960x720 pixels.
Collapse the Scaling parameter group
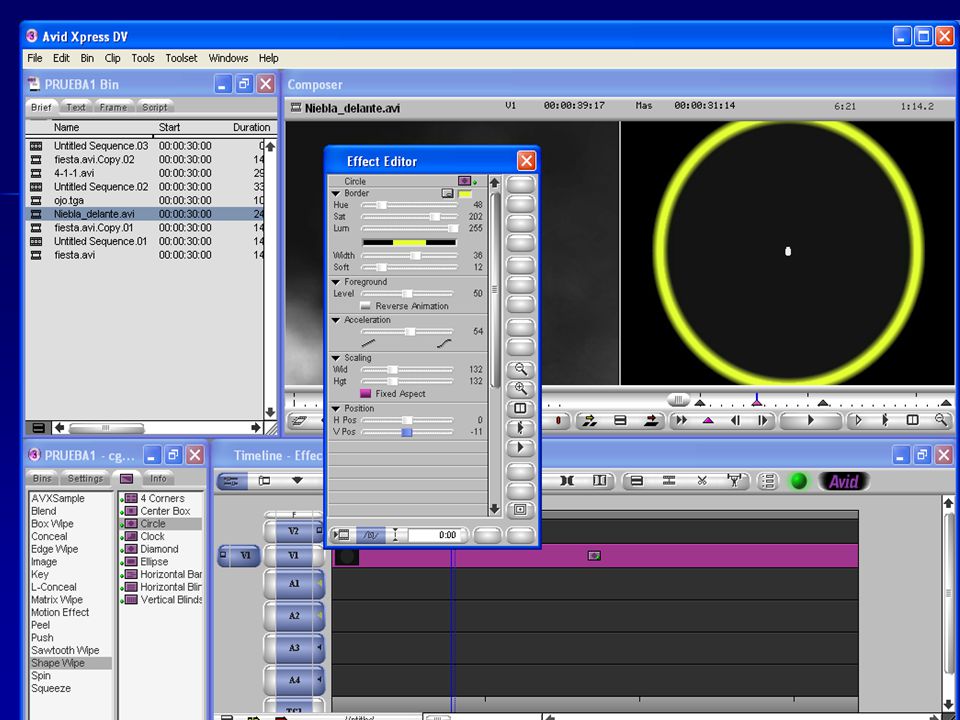click(336, 358)
